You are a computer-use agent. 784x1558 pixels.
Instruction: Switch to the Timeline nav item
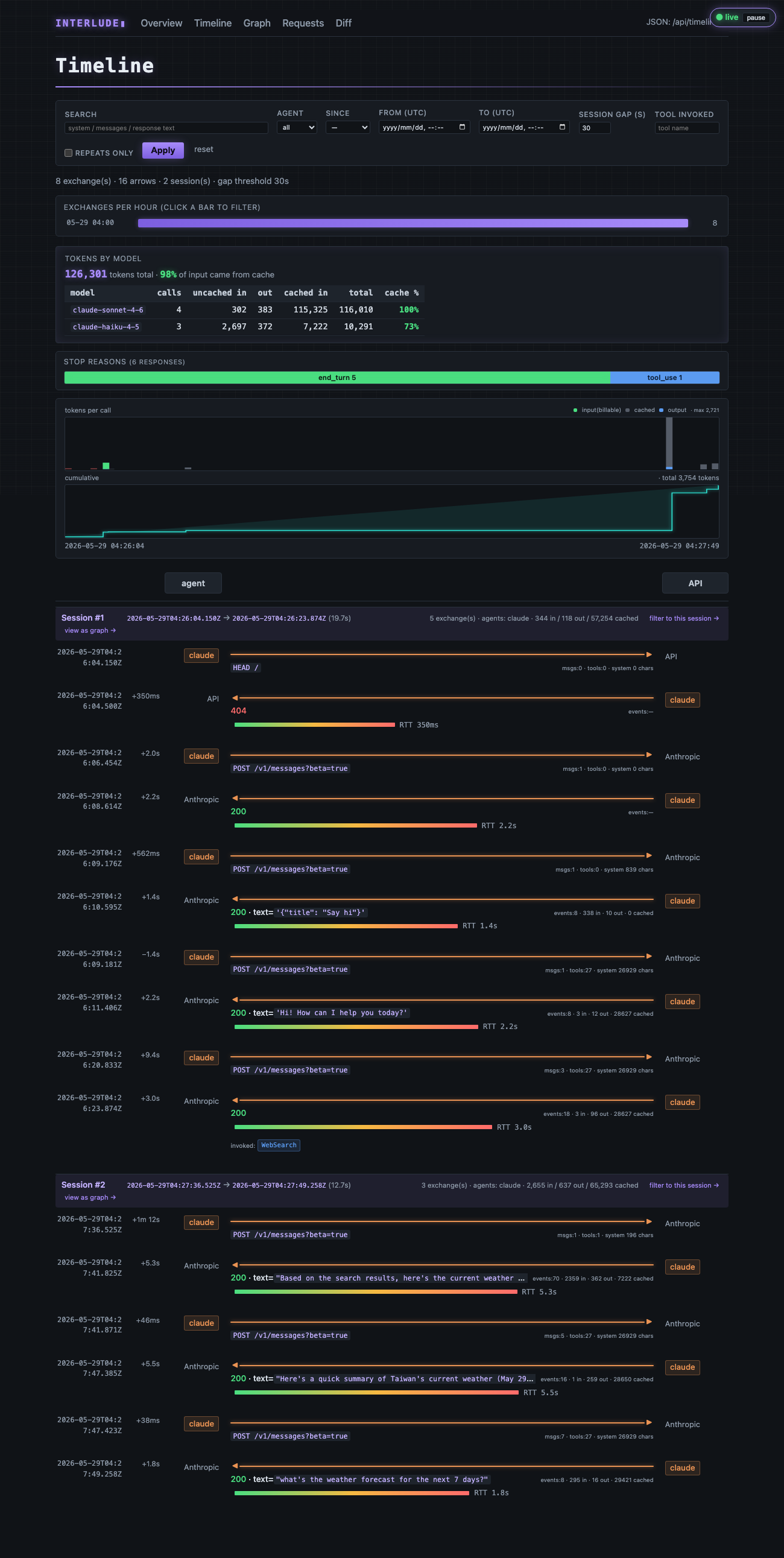coord(213,23)
